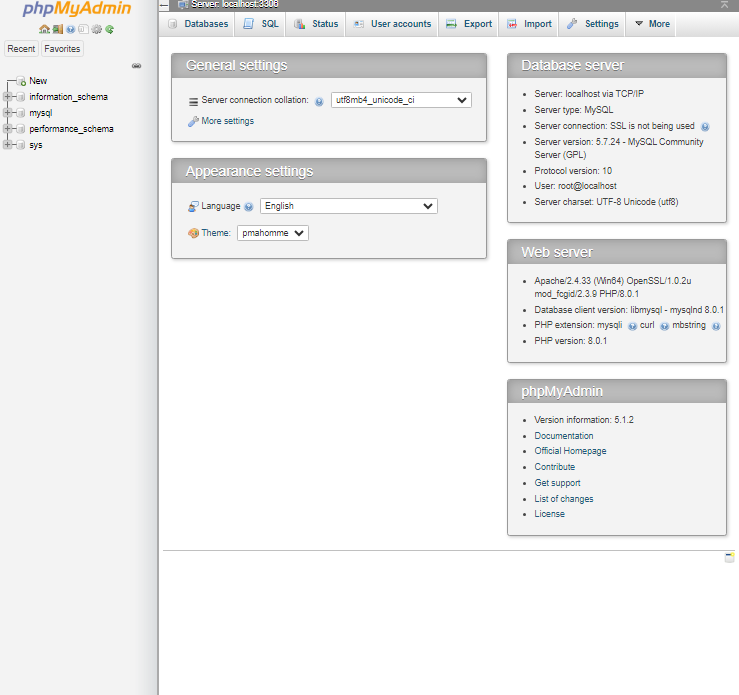Screen dimensions: 739x695
Task: Click the link-with-main-panel chain icon
Action: (x=137, y=66)
